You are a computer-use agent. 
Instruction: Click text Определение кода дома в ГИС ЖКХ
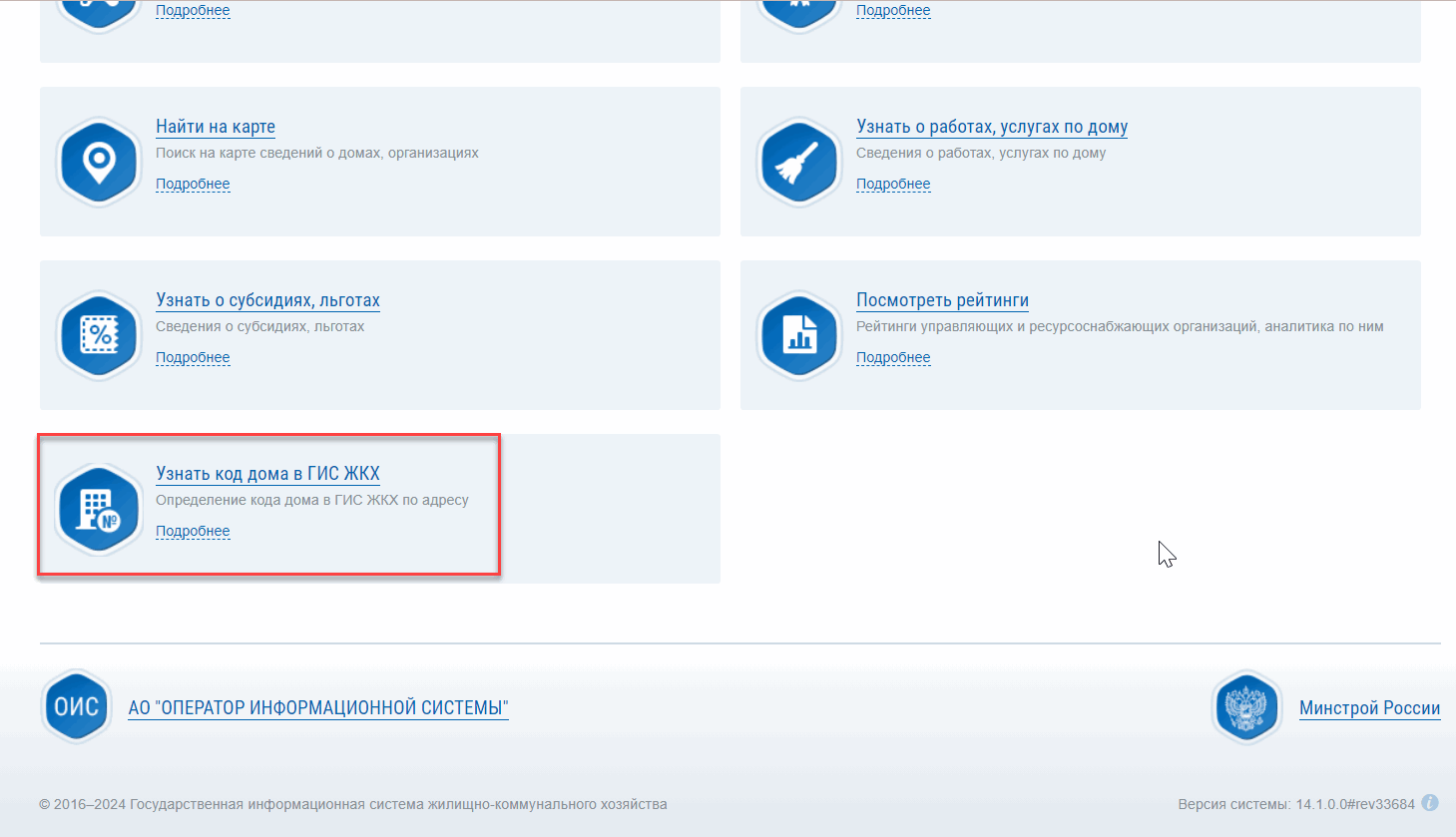pos(312,500)
